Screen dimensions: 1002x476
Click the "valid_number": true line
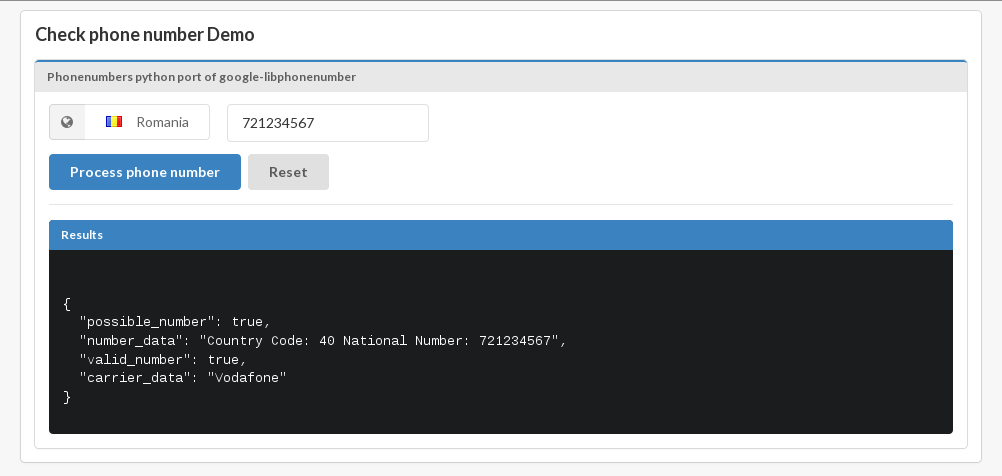point(163,360)
